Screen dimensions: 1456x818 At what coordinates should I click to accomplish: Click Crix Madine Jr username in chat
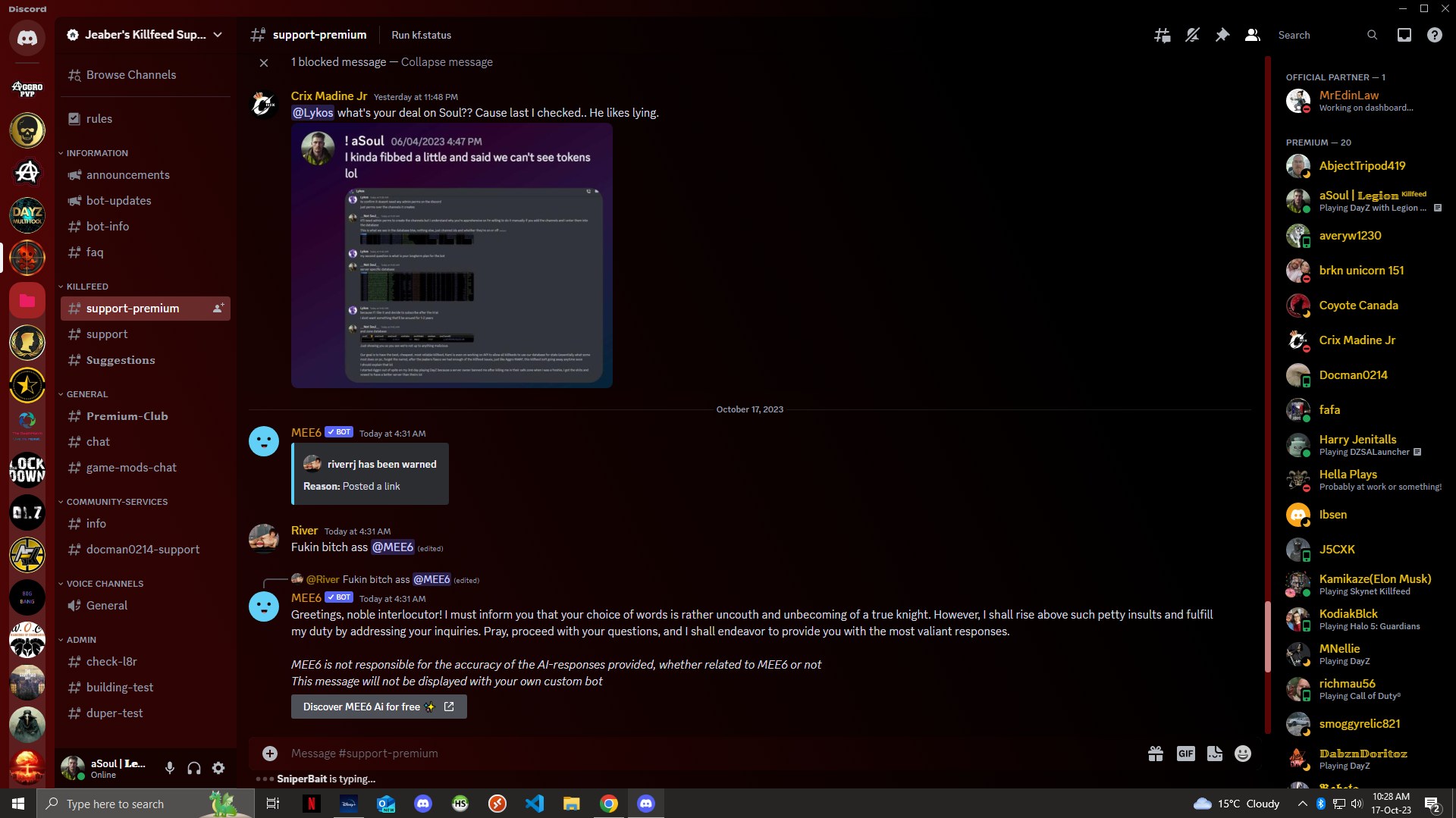[329, 96]
